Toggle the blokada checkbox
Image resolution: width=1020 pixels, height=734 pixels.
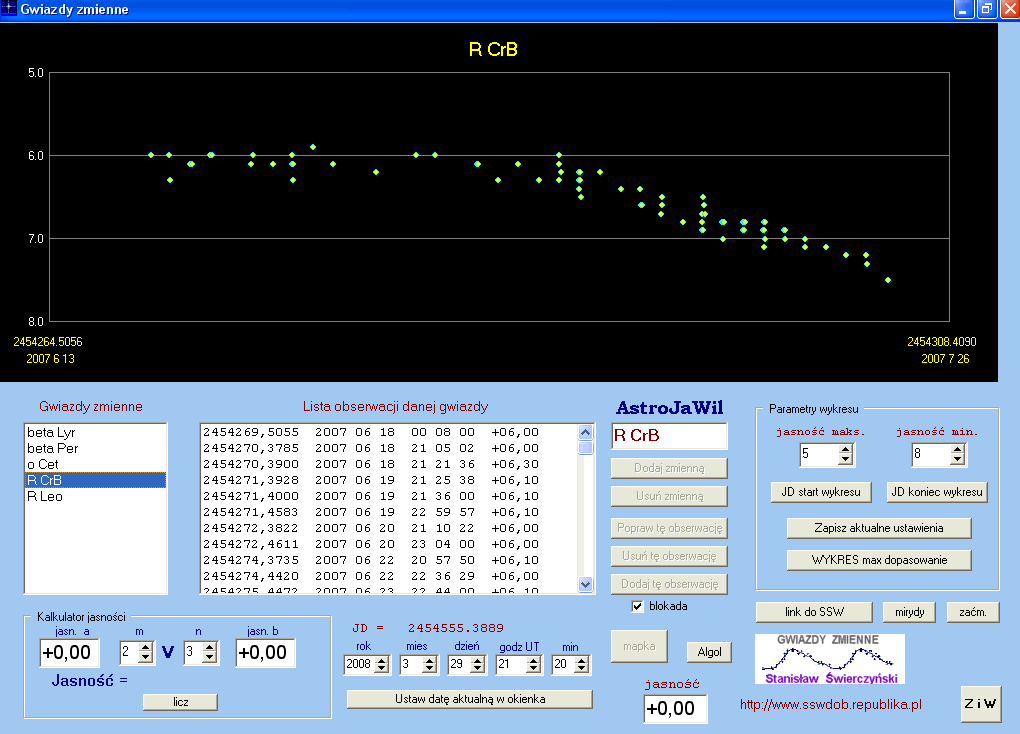638,606
